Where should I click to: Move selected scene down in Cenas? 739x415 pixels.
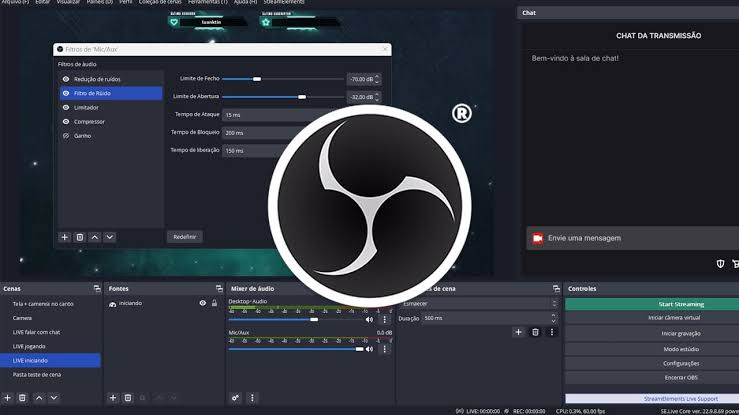pos(54,398)
